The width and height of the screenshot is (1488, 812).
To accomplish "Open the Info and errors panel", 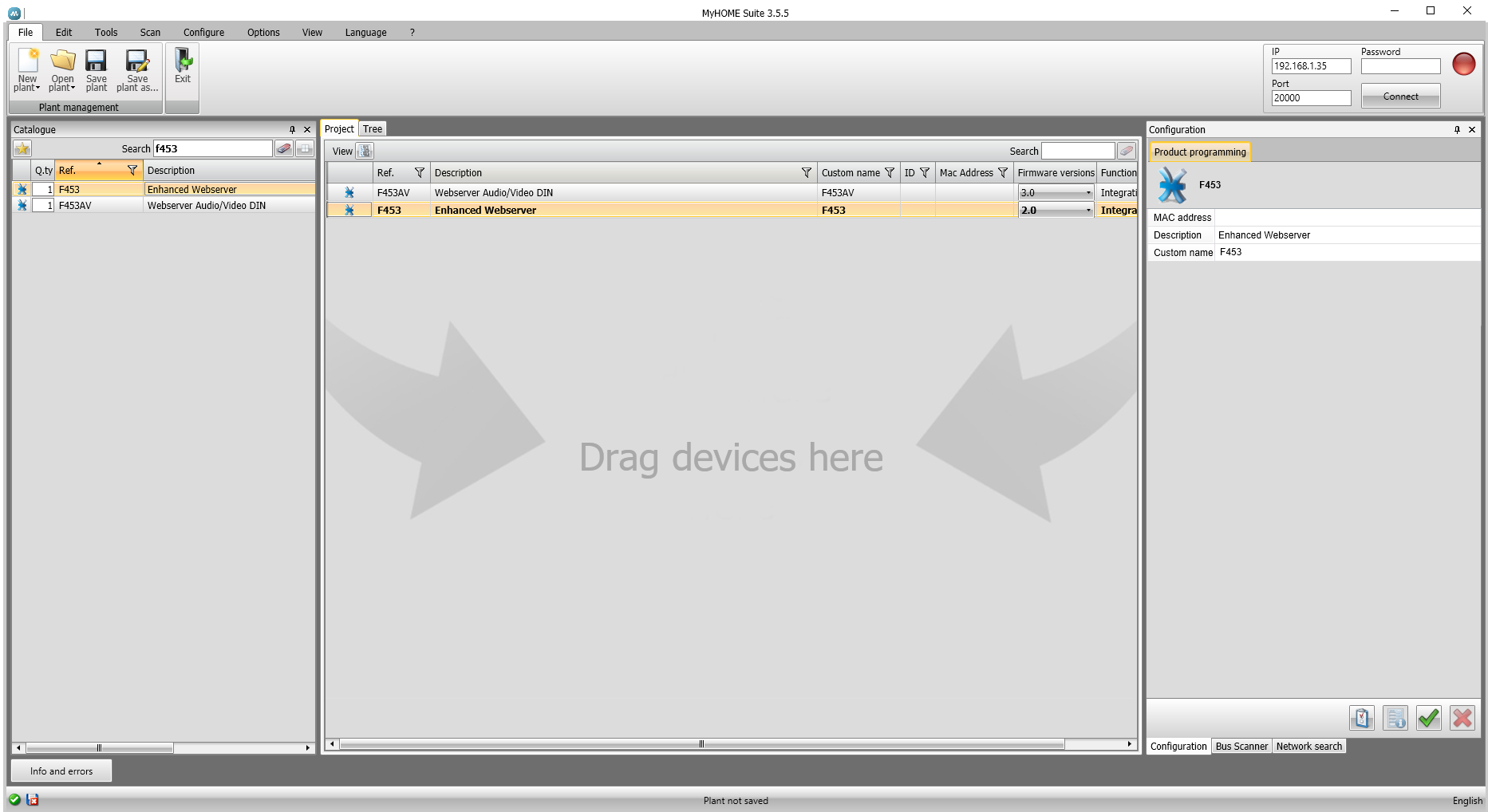I will tap(61, 771).
